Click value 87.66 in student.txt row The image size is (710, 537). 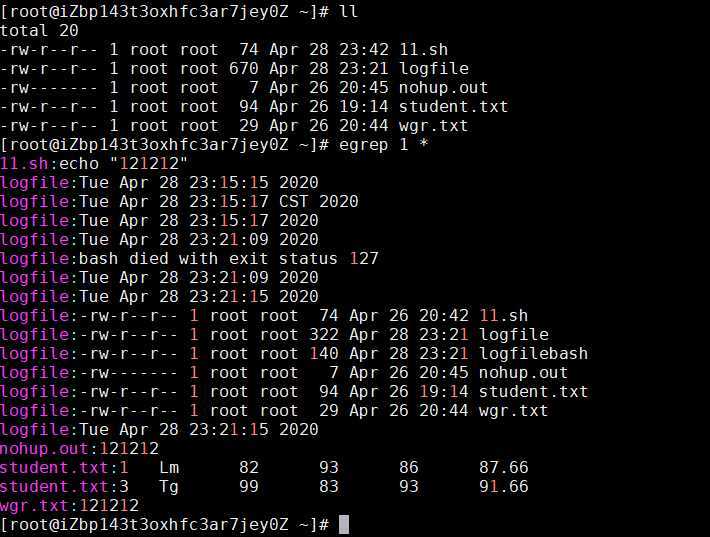[x=504, y=467]
